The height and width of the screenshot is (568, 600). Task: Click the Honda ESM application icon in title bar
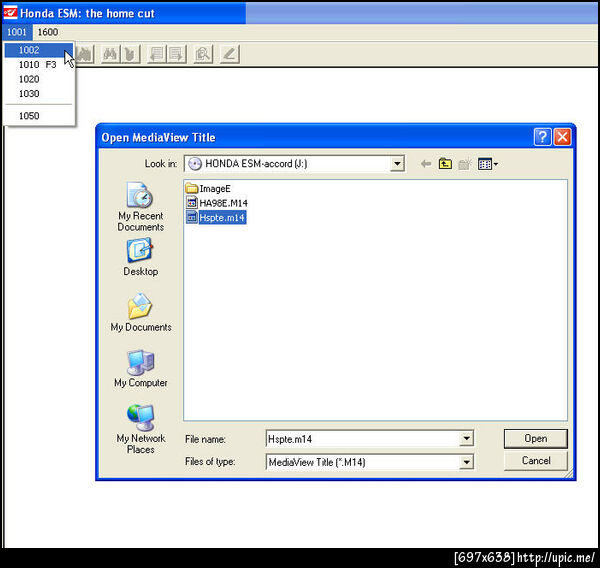pos(10,13)
